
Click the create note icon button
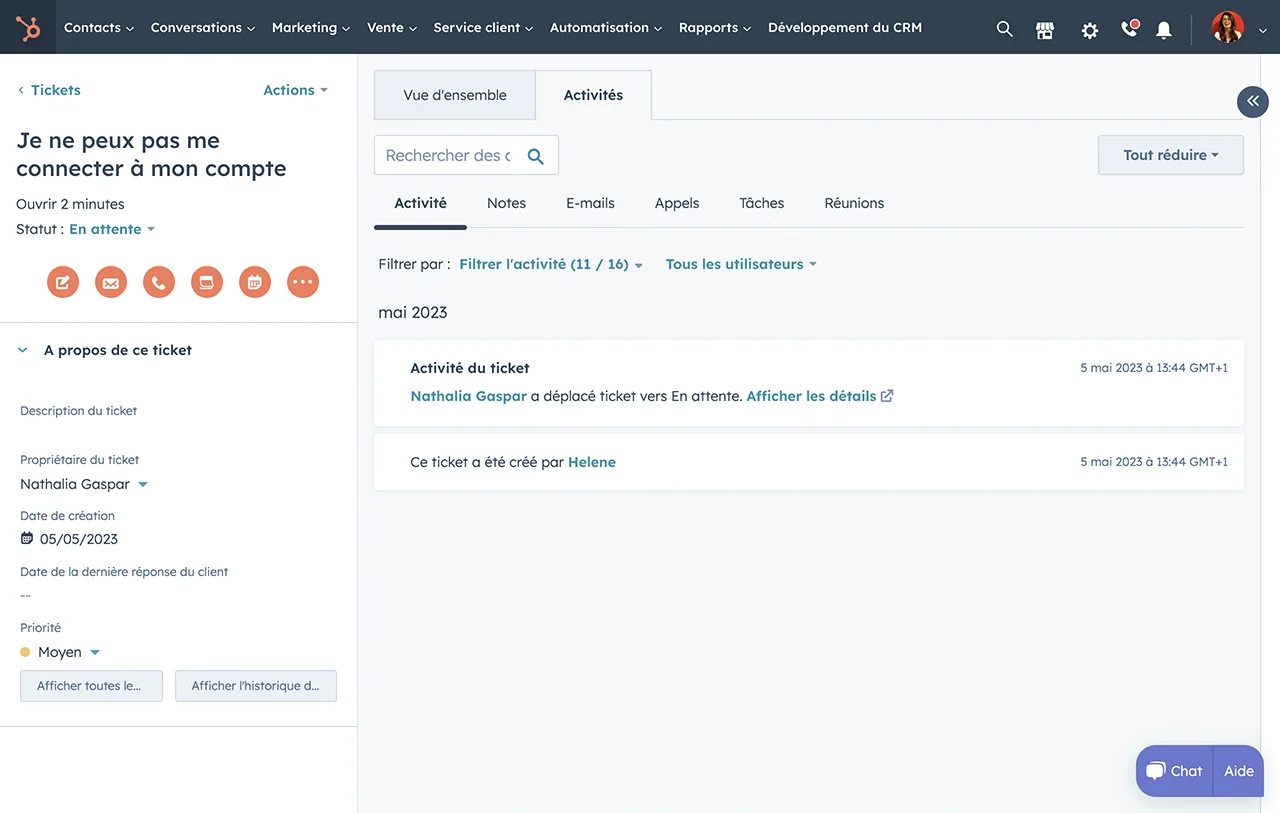click(63, 283)
